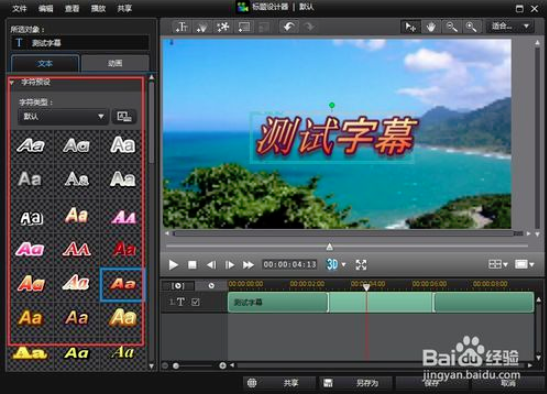Open the 查看 (View) menu
The image size is (547, 394).
[72, 8]
